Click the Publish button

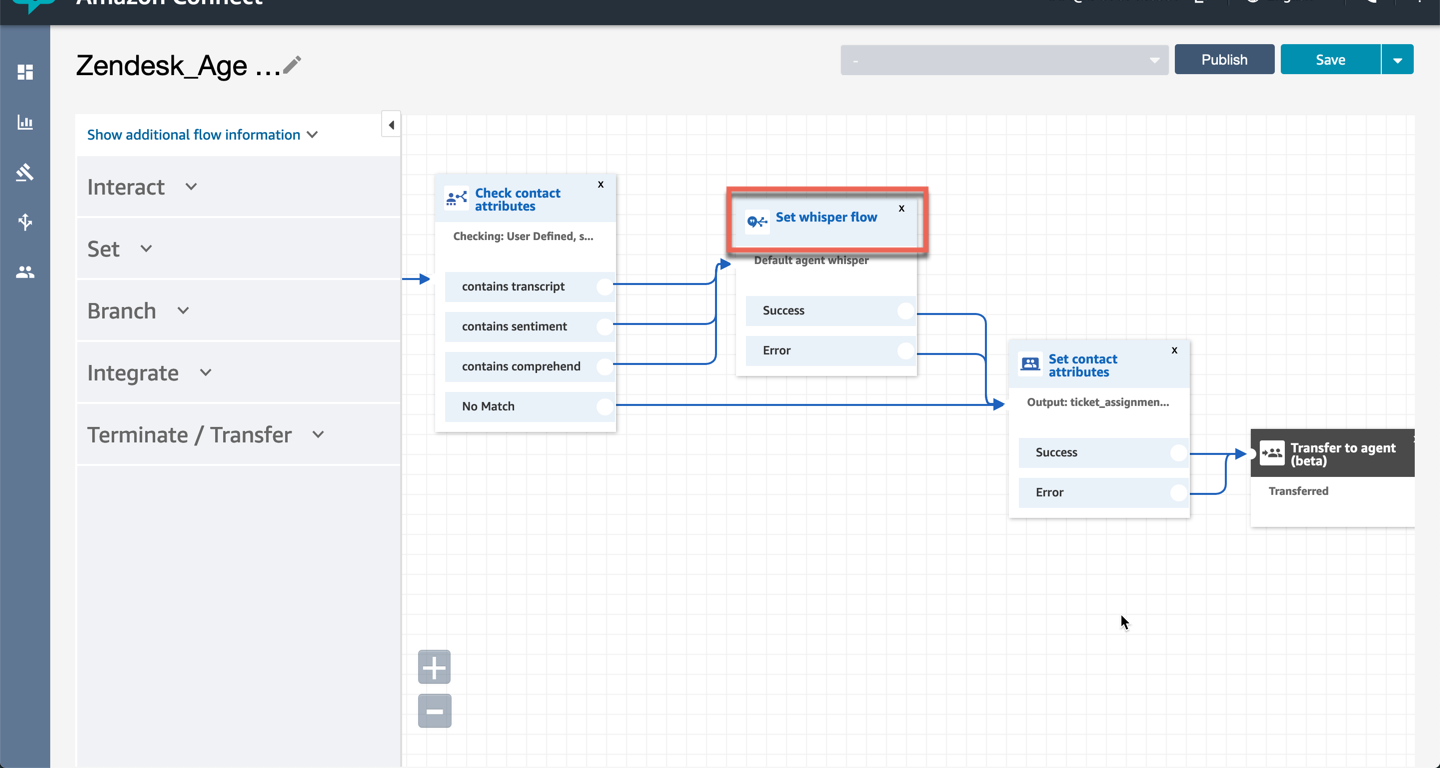coord(1224,60)
